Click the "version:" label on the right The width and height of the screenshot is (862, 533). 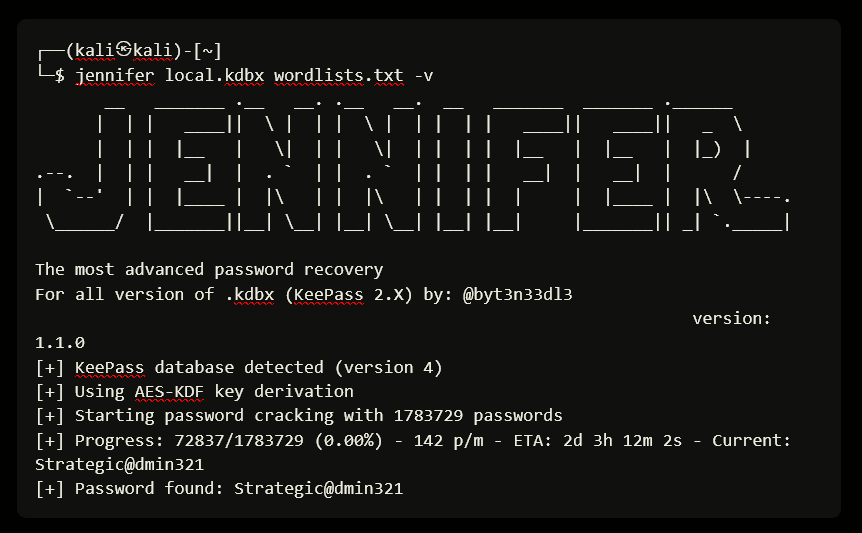tap(731, 318)
